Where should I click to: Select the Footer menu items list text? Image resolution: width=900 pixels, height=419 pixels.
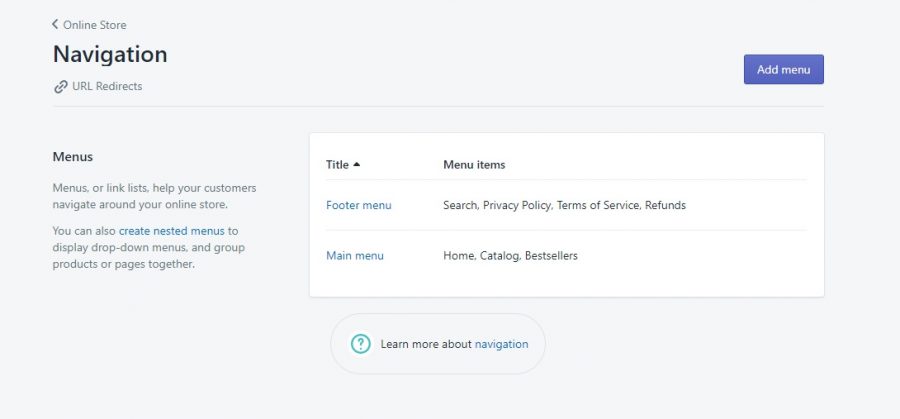tap(564, 205)
